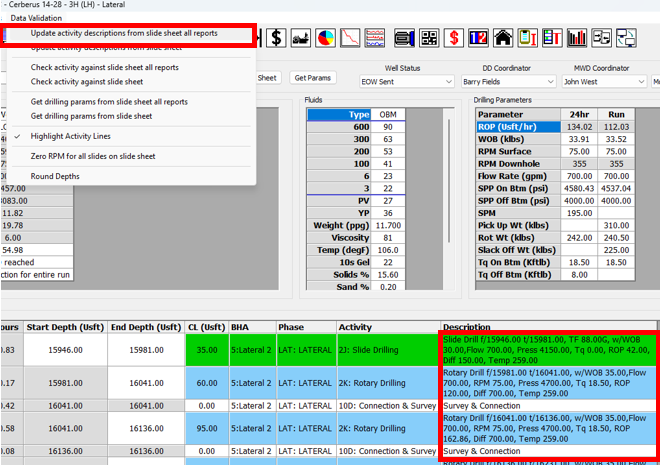Open the pie chart icon
Viewport: 660px width, 465px height.
pos(326,38)
